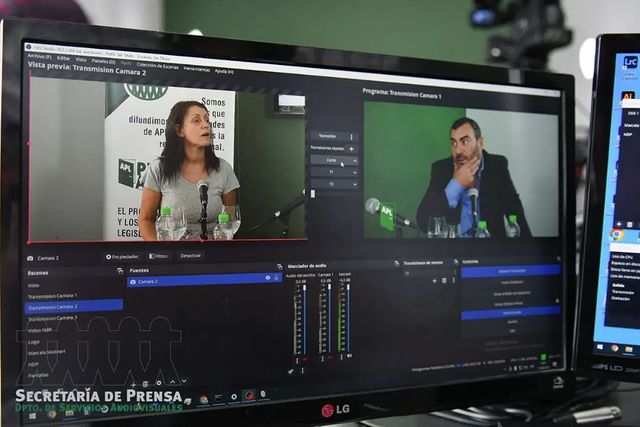The width and height of the screenshot is (640, 427).
Task: Open the Colección de Escenas menu
Action: point(157,65)
